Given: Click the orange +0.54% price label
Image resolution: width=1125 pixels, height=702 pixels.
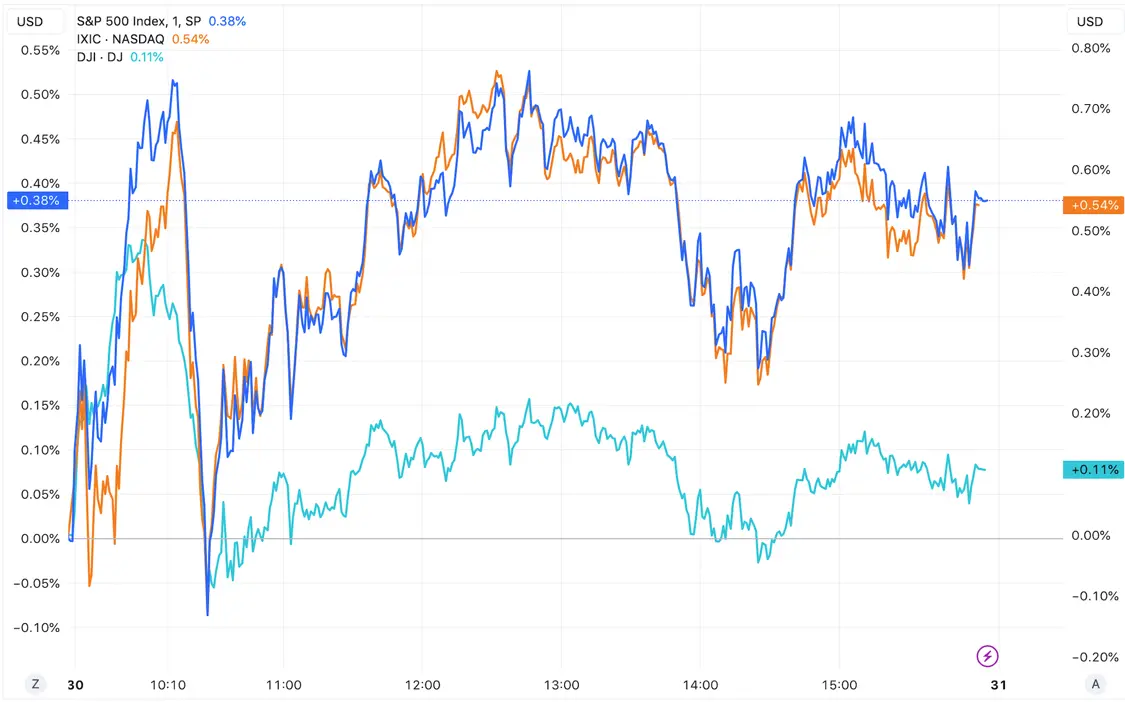Looking at the screenshot, I should point(1096,206).
